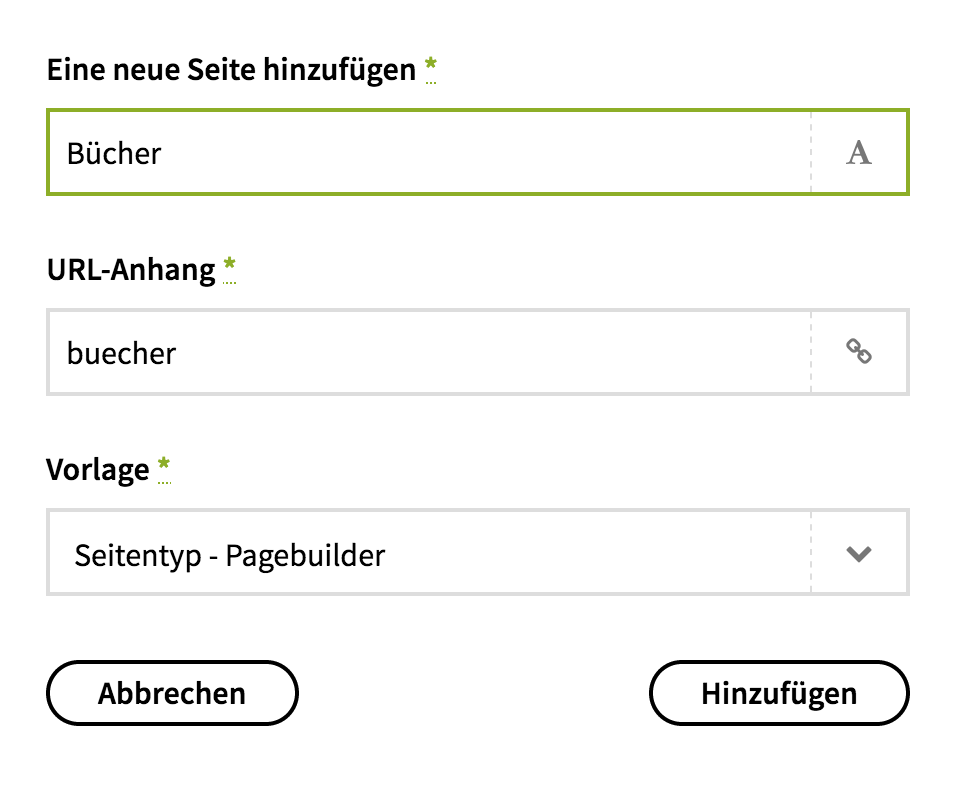Click the "Eine neue Seite hinzufügen" label

(x=231, y=70)
